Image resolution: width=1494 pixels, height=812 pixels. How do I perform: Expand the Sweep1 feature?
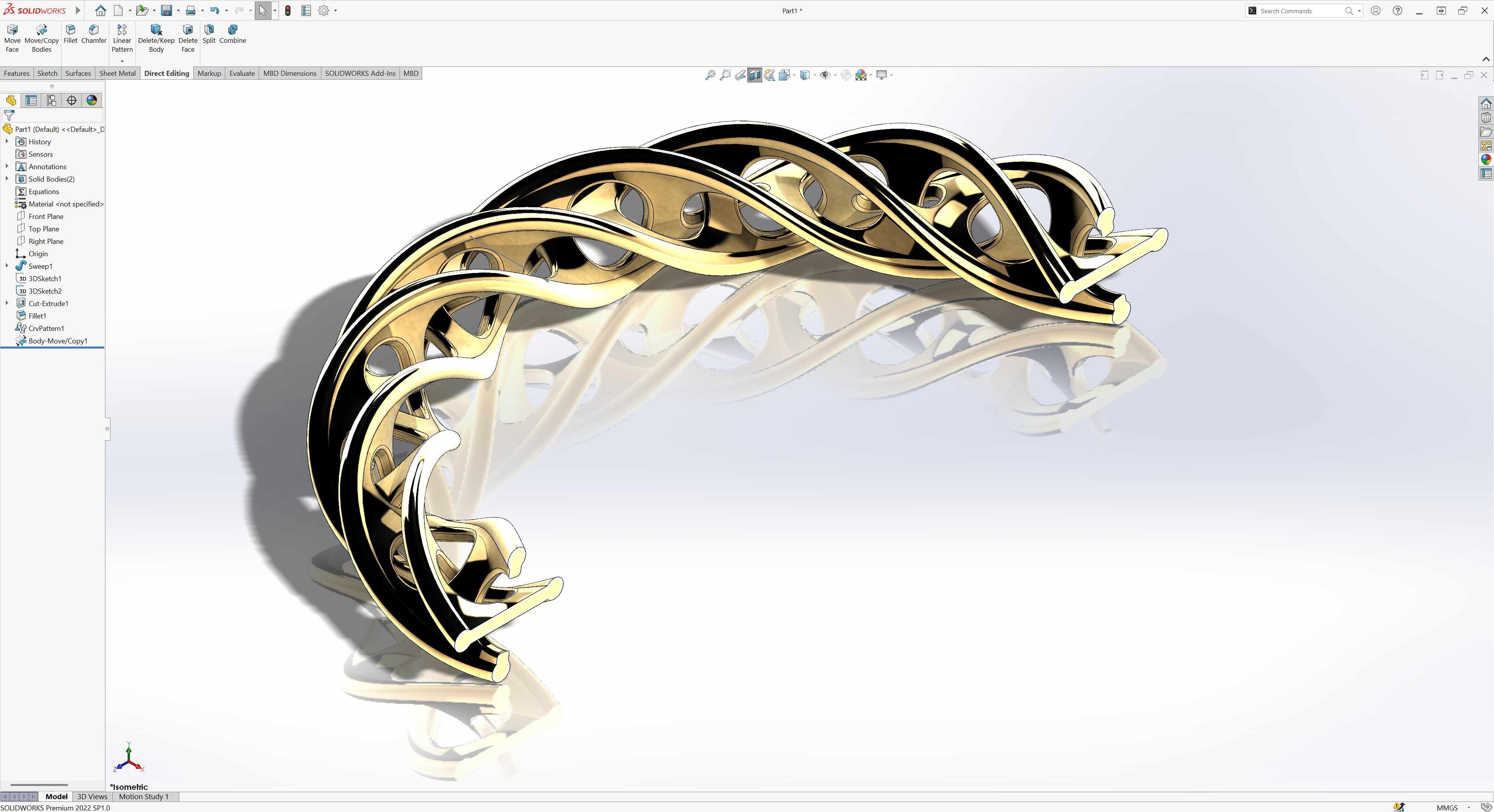click(x=7, y=266)
